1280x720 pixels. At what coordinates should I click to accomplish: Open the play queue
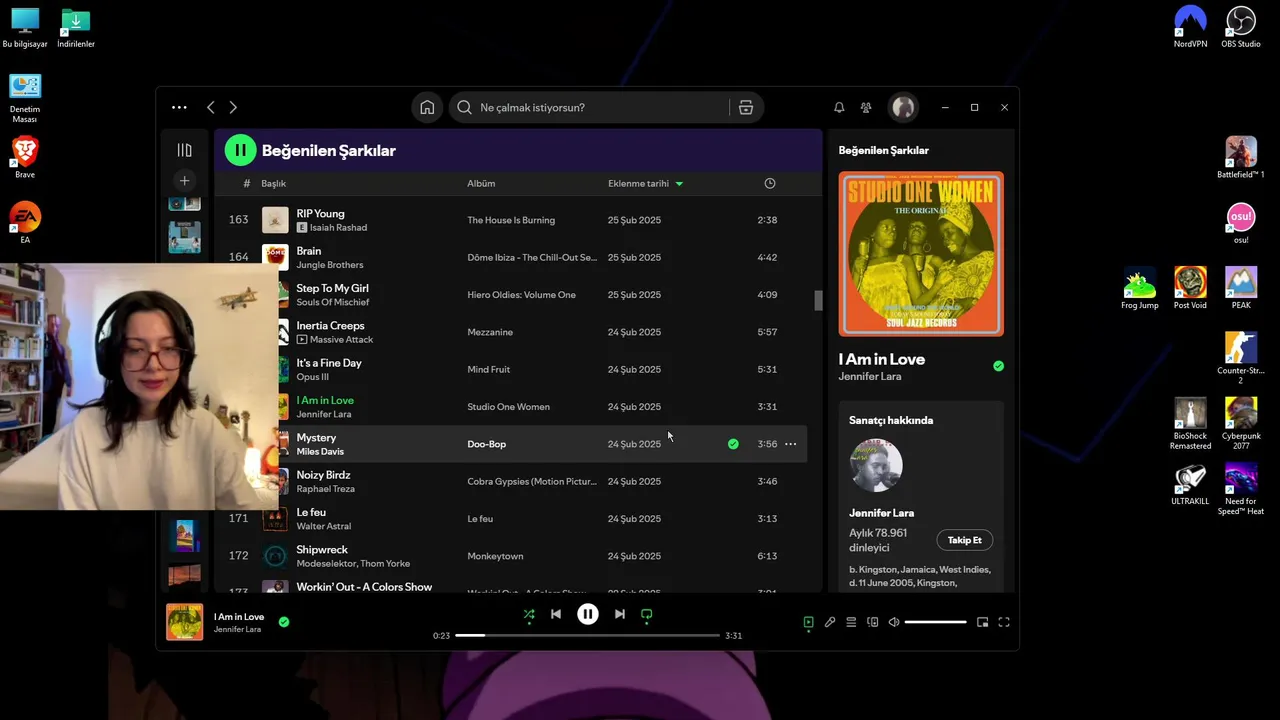[851, 622]
